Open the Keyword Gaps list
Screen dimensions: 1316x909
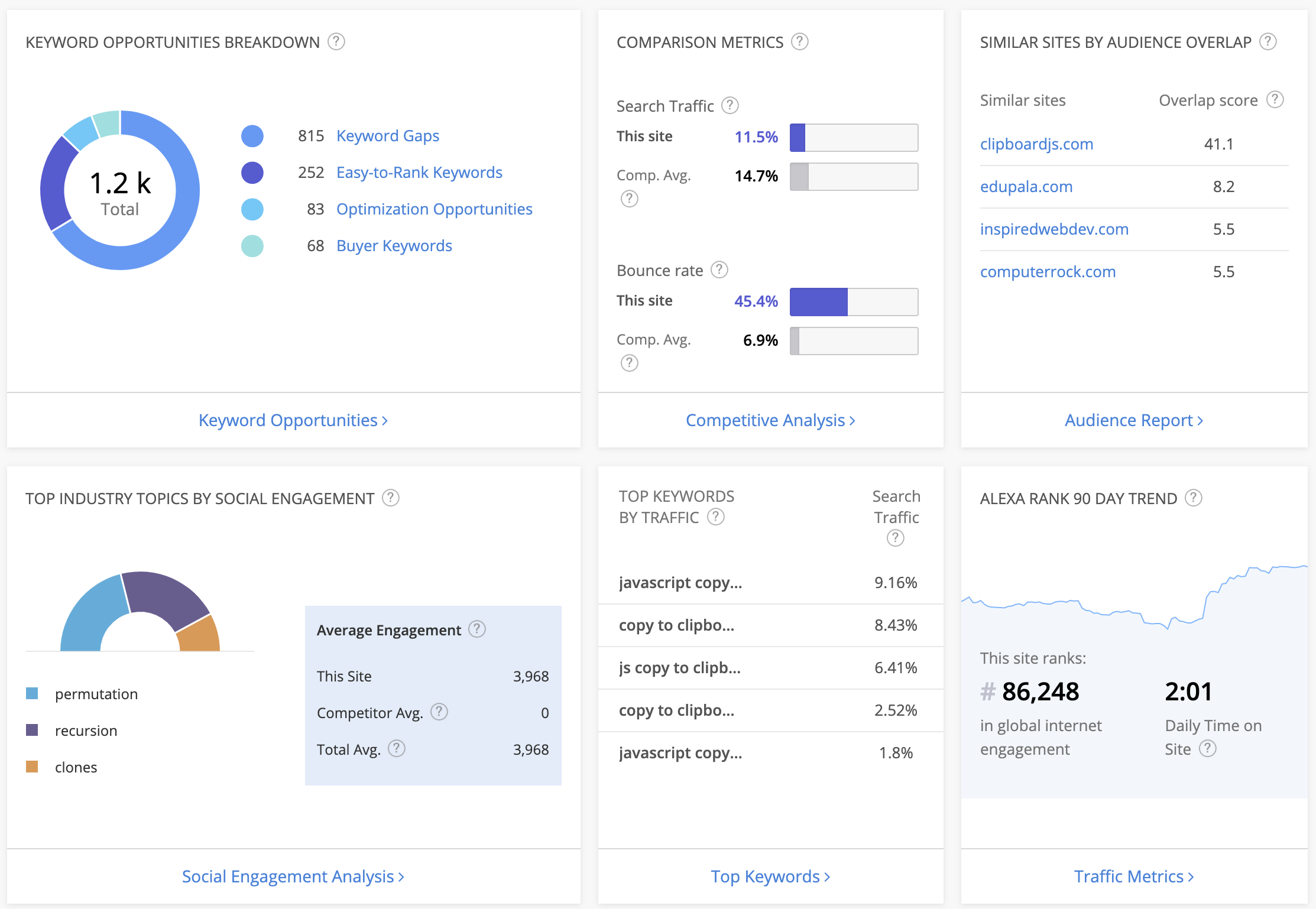(x=388, y=135)
